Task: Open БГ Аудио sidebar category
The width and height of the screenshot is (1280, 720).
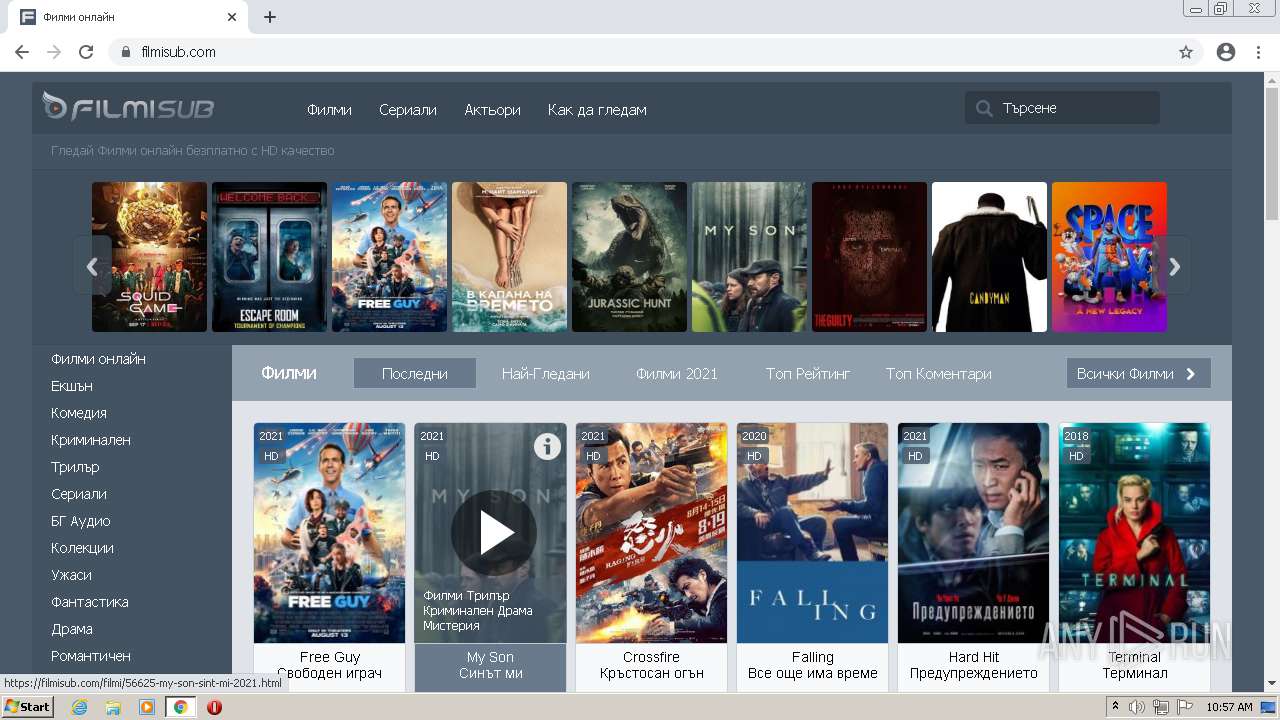Action: [81, 521]
